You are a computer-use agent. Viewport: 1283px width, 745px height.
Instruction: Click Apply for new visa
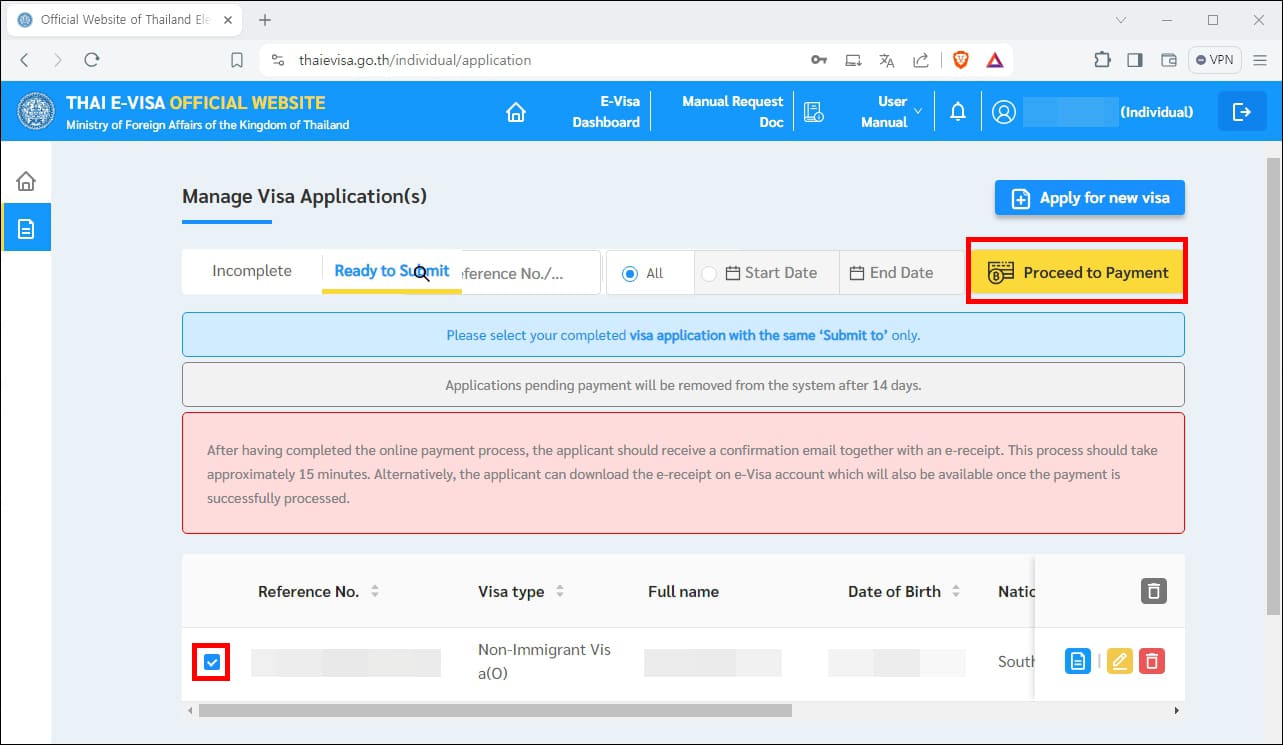coord(1090,198)
